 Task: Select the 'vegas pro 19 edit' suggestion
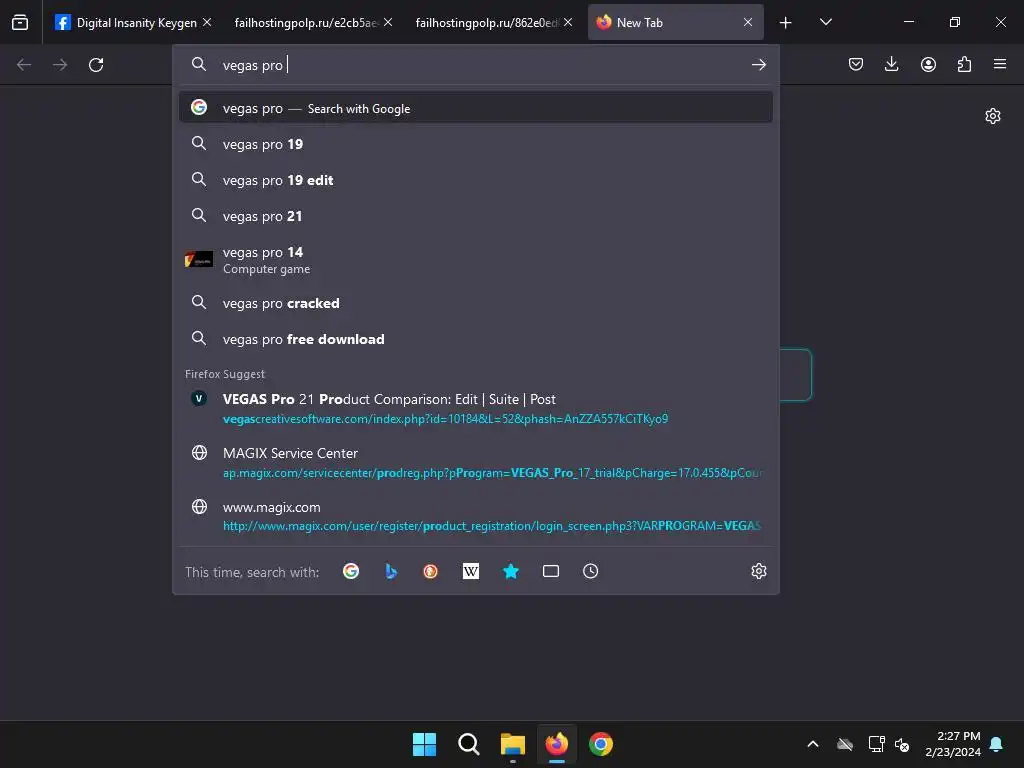pyautogui.click(x=475, y=180)
